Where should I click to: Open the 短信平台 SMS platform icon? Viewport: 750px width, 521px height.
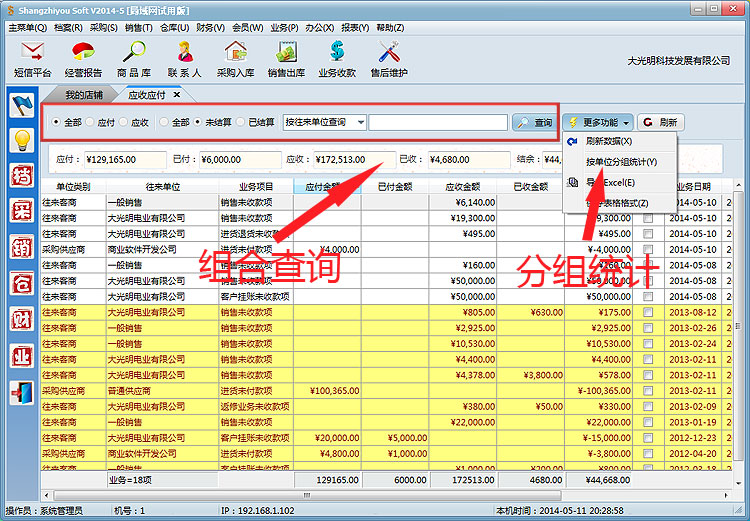point(32,58)
